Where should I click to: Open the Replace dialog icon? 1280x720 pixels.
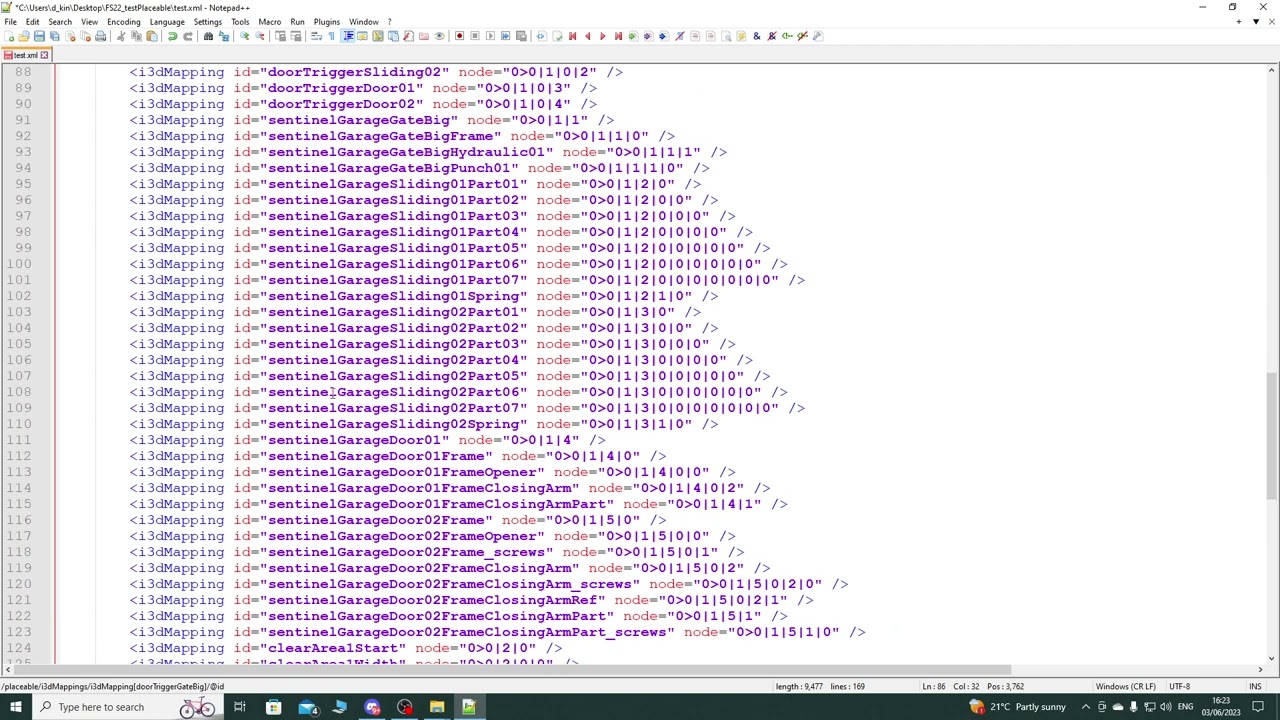(223, 36)
